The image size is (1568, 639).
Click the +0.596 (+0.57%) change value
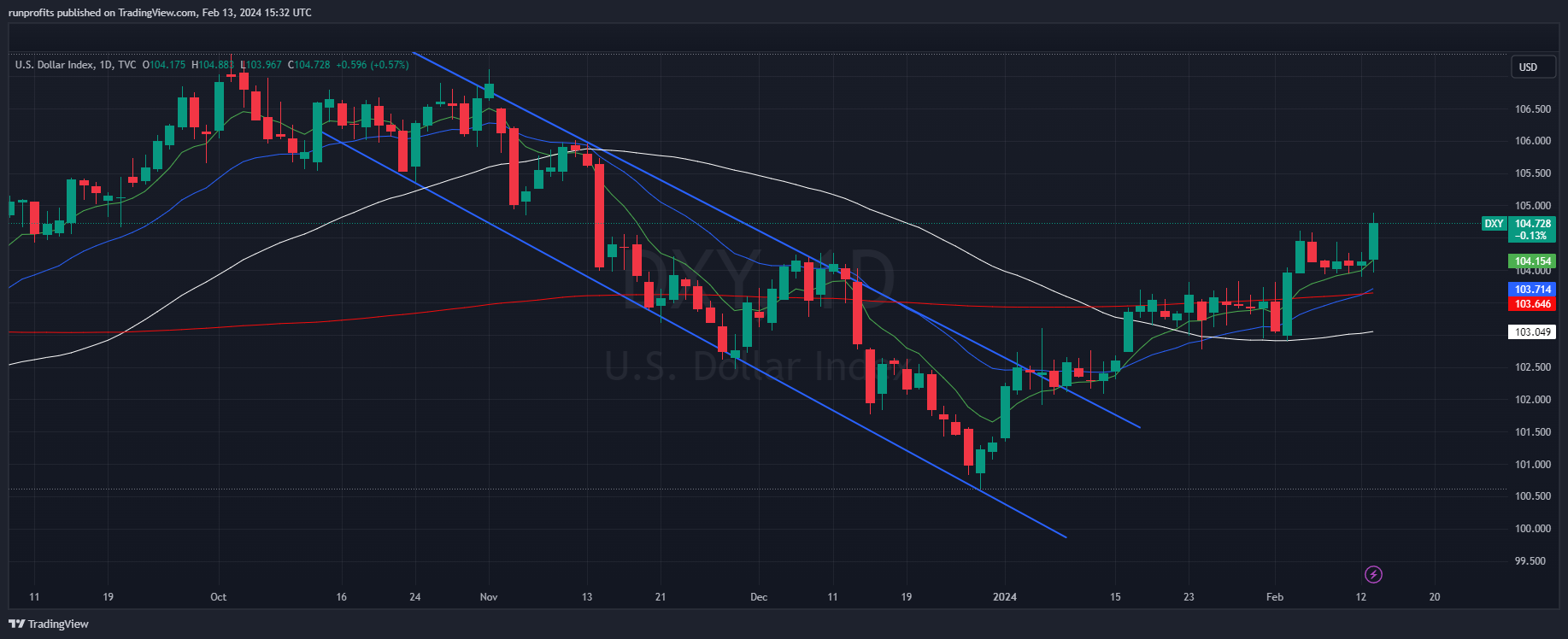373,65
